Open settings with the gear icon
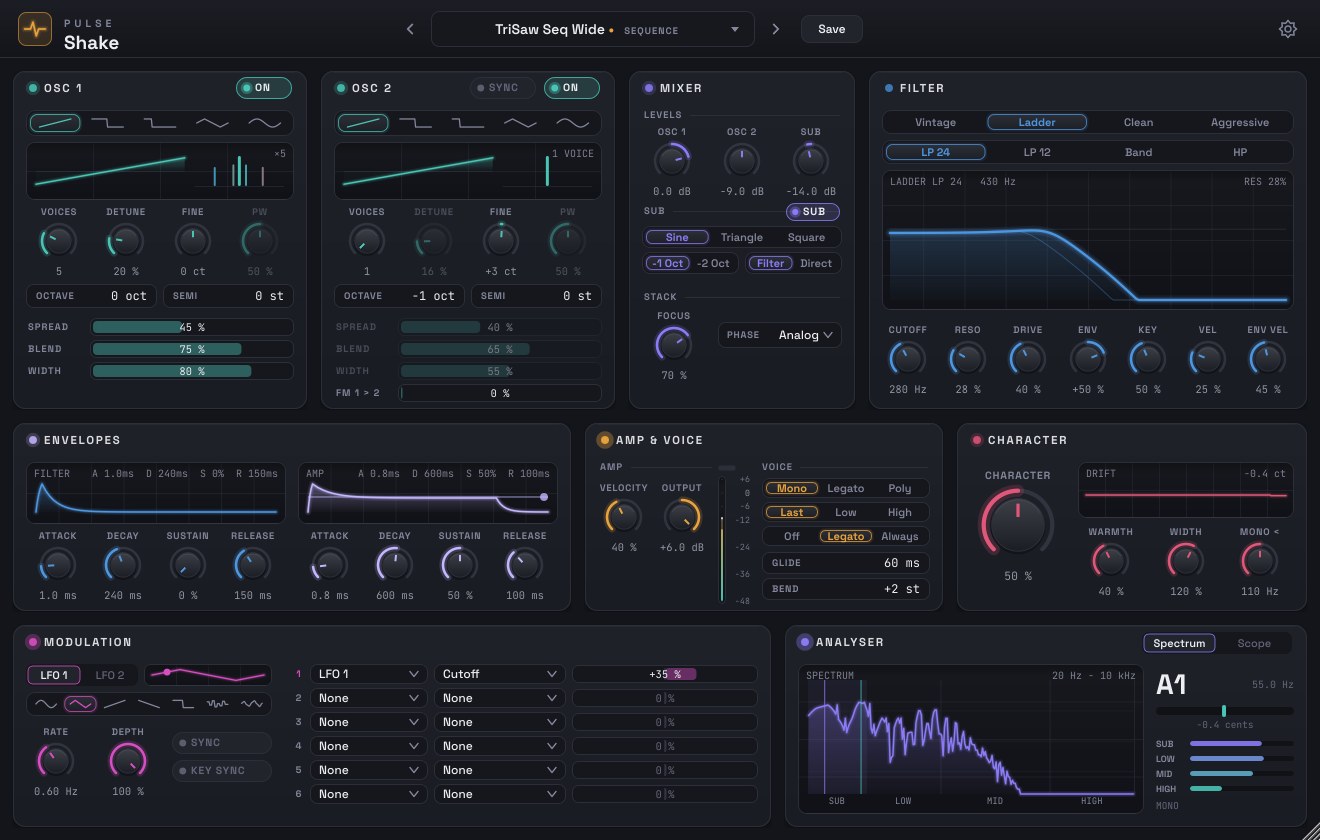 (1288, 29)
